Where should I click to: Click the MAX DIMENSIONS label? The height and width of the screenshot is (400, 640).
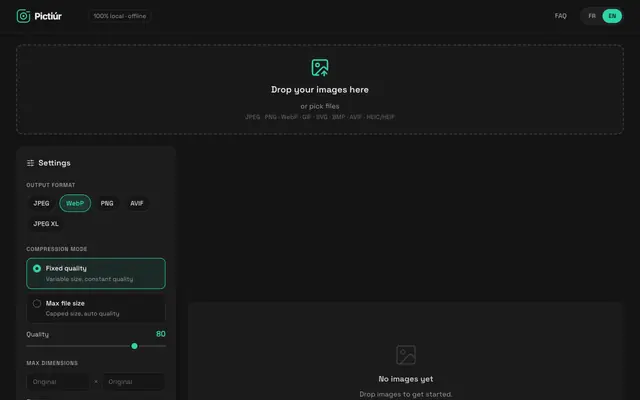pos(52,363)
